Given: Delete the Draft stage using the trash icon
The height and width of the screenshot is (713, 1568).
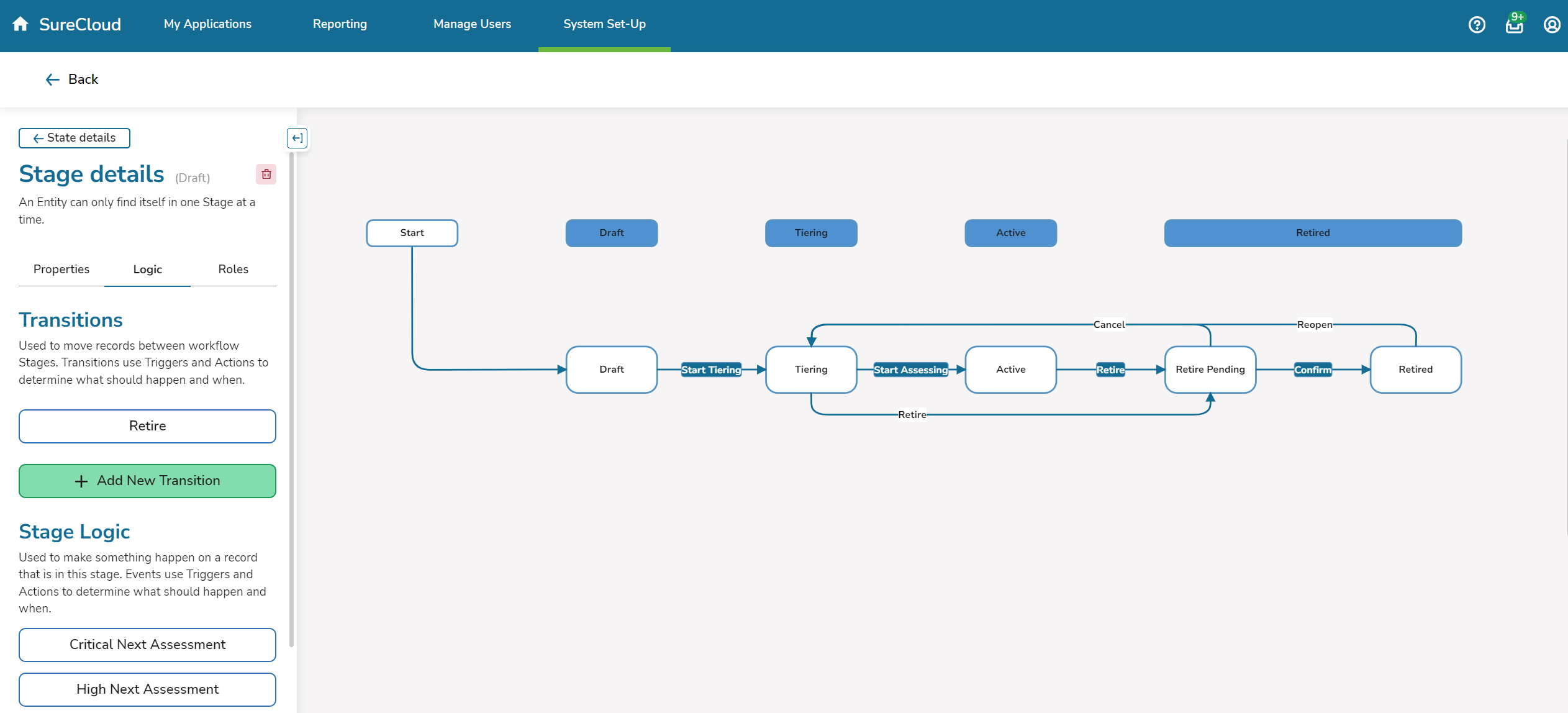Looking at the screenshot, I should (x=266, y=175).
